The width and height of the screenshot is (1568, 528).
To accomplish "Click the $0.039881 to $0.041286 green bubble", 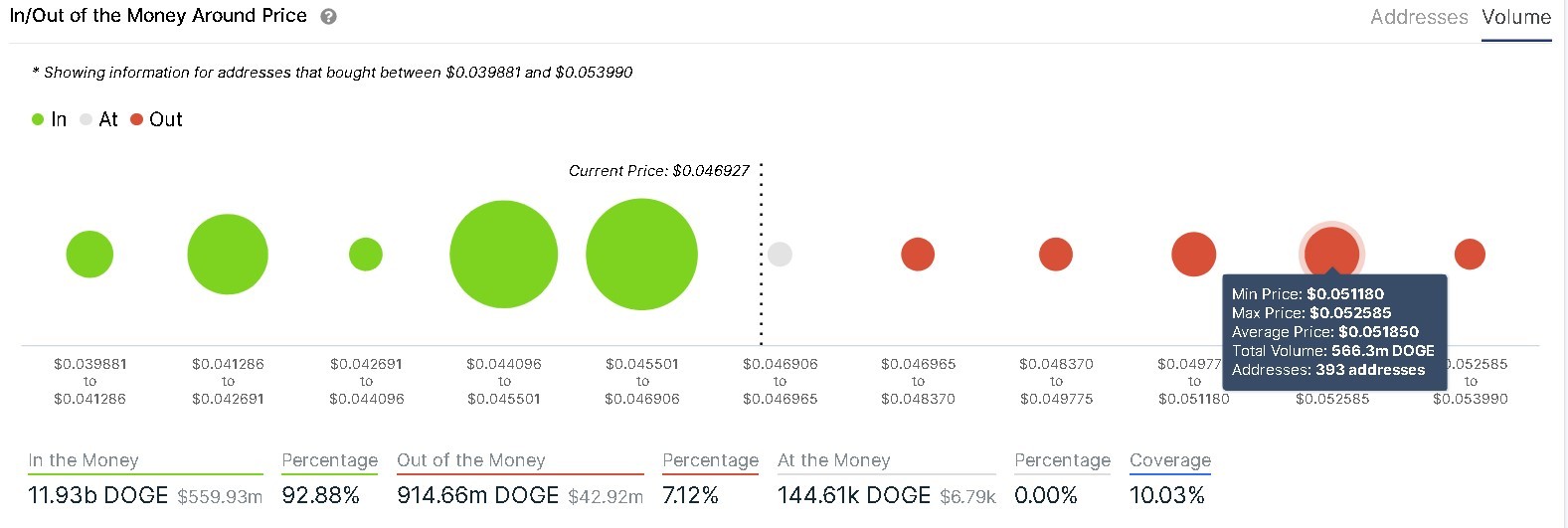I will click(x=89, y=255).
